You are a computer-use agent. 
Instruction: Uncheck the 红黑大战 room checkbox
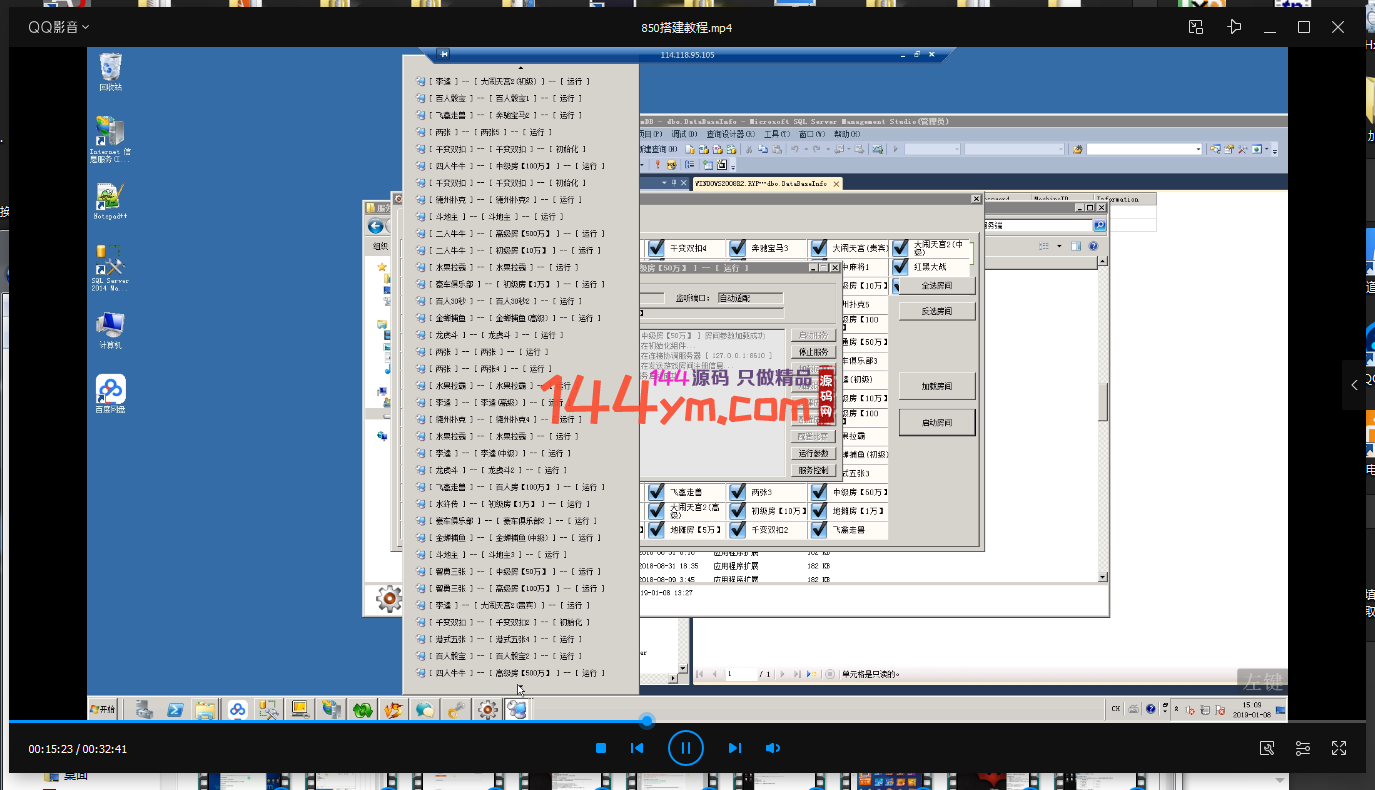point(900,267)
